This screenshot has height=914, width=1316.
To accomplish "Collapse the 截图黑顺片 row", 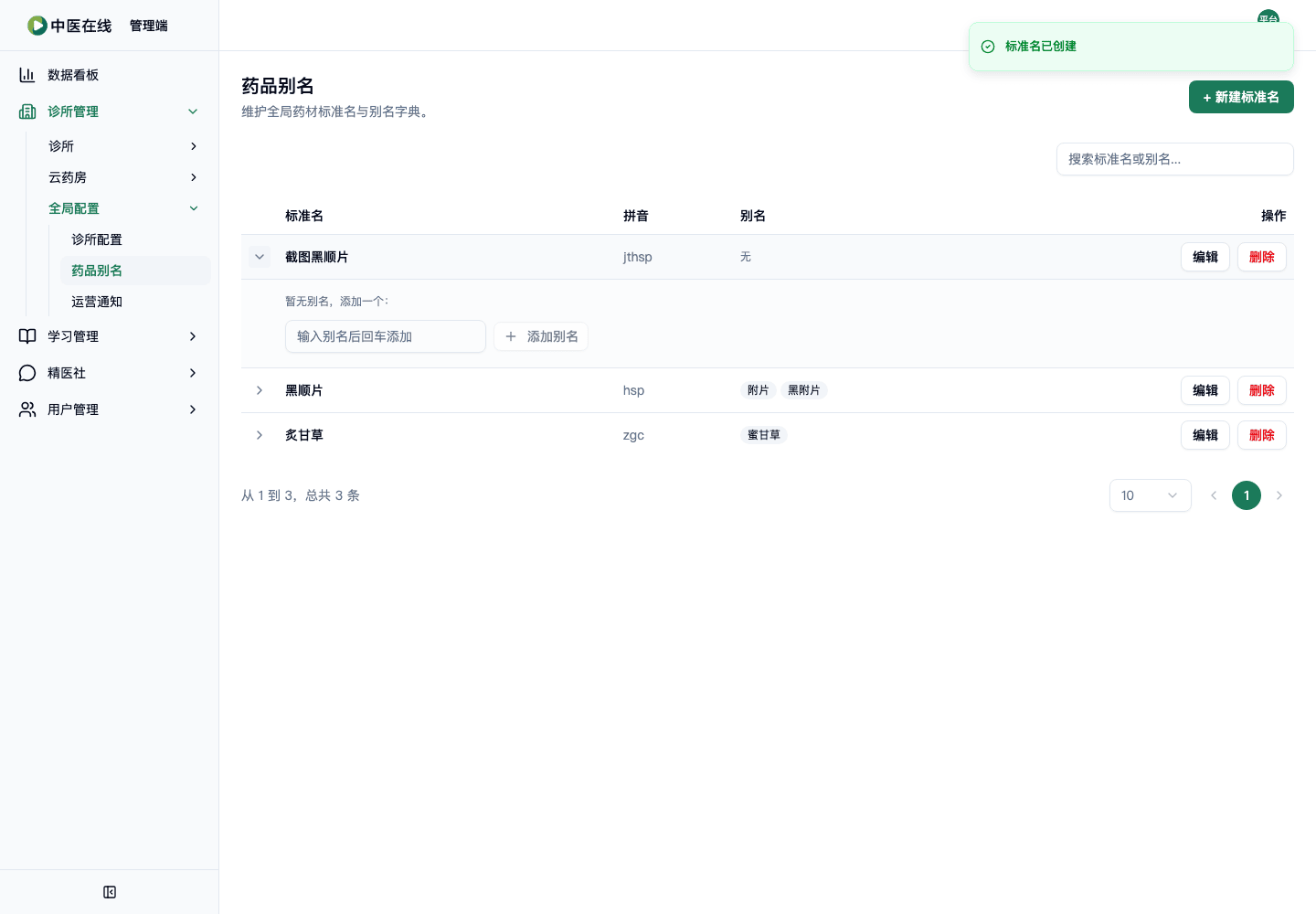I will click(260, 257).
